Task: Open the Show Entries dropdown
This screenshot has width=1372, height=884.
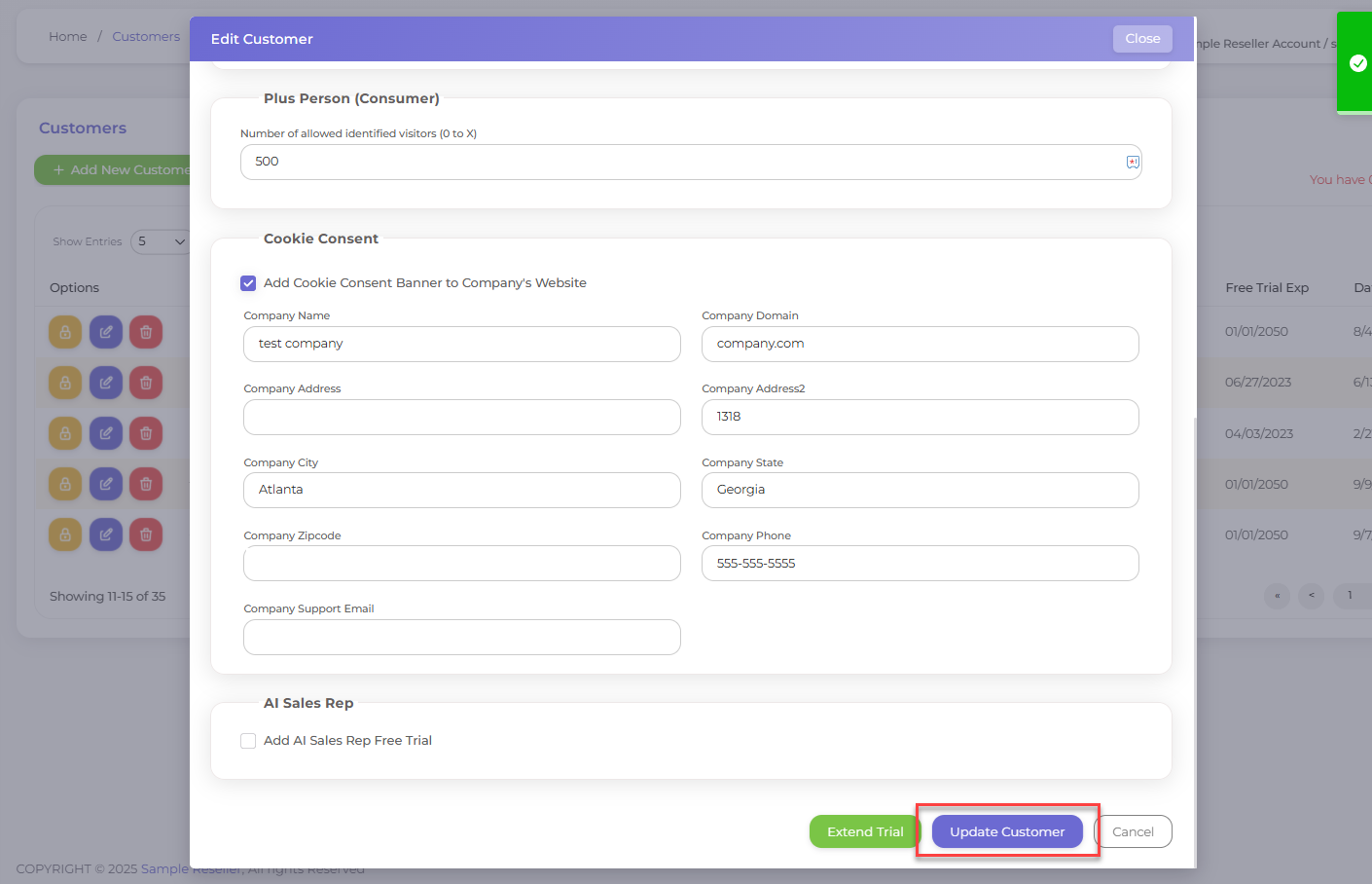Action: tap(161, 241)
